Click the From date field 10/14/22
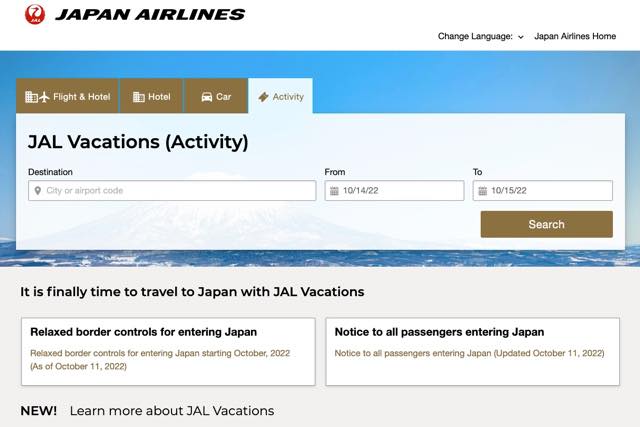 [x=394, y=191]
